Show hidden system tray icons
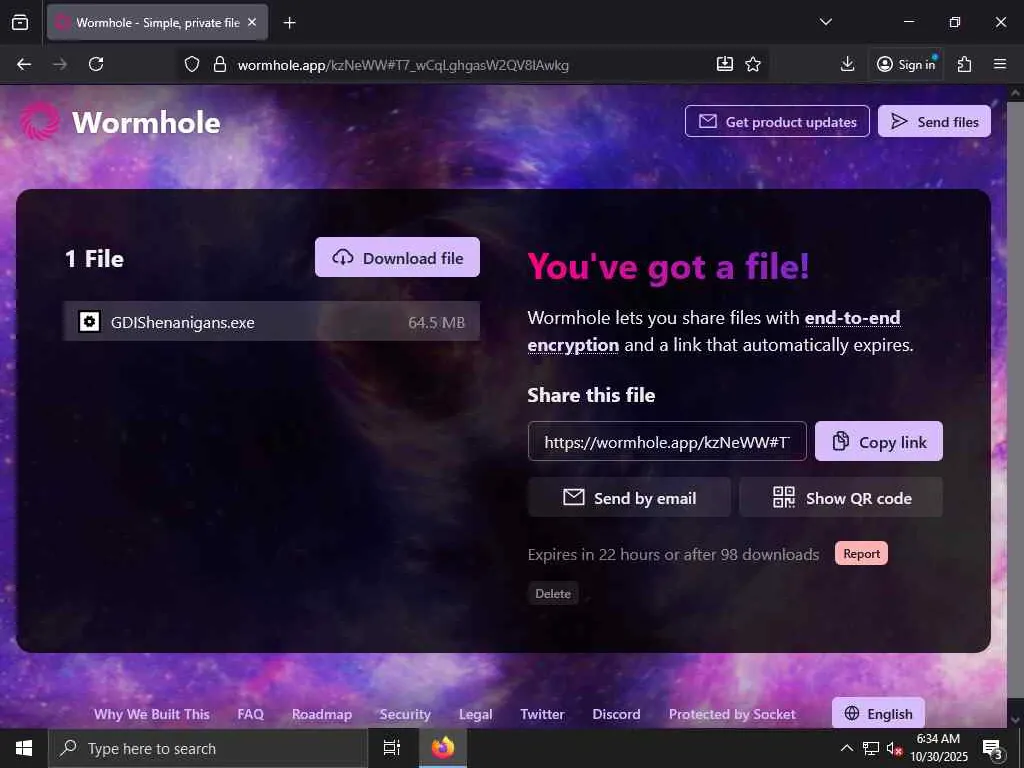The image size is (1024, 768). 846,748
